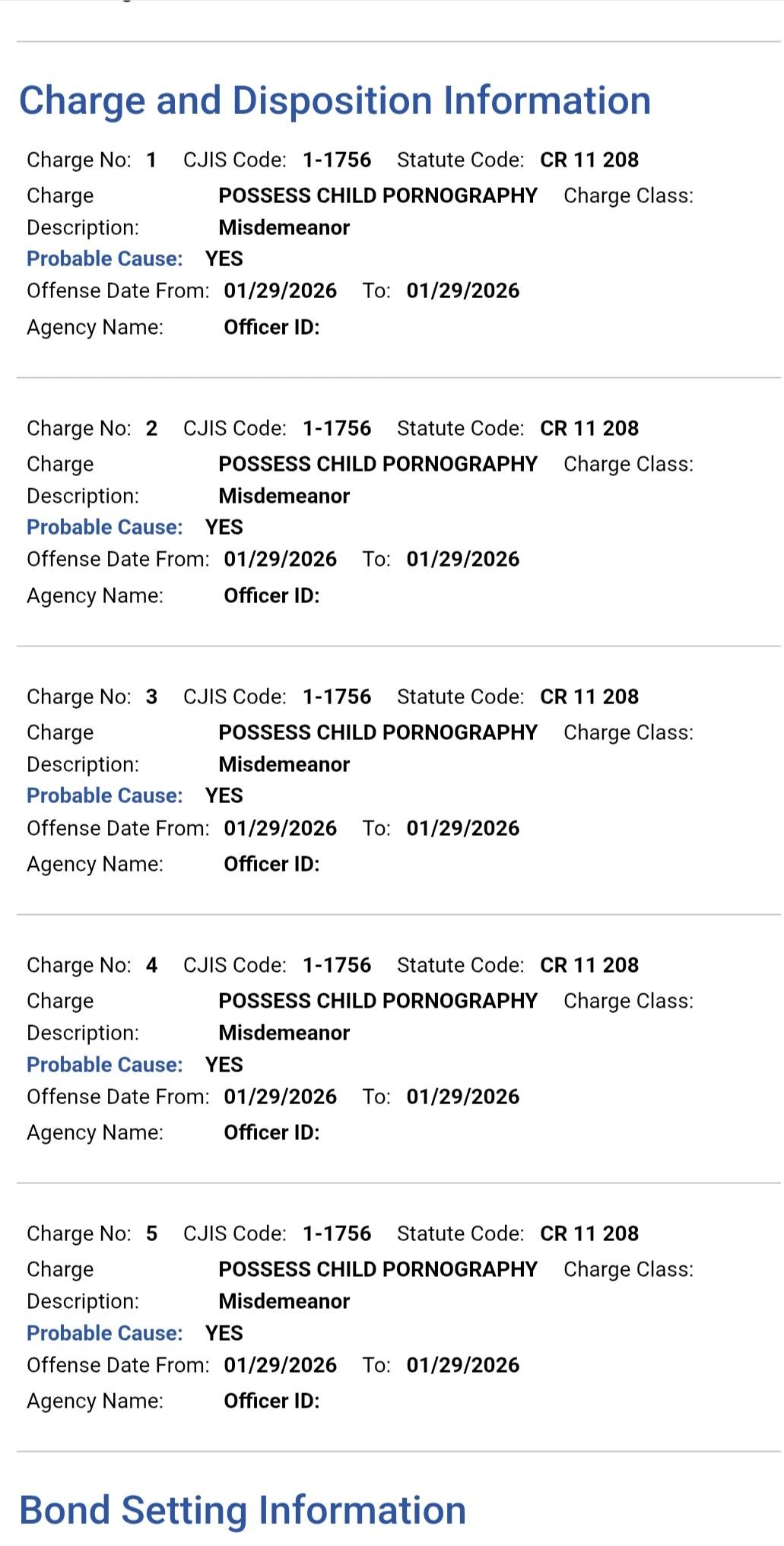Click the Bond Setting Information heading
Viewport: 784px width, 1546px height.
pos(243,1510)
